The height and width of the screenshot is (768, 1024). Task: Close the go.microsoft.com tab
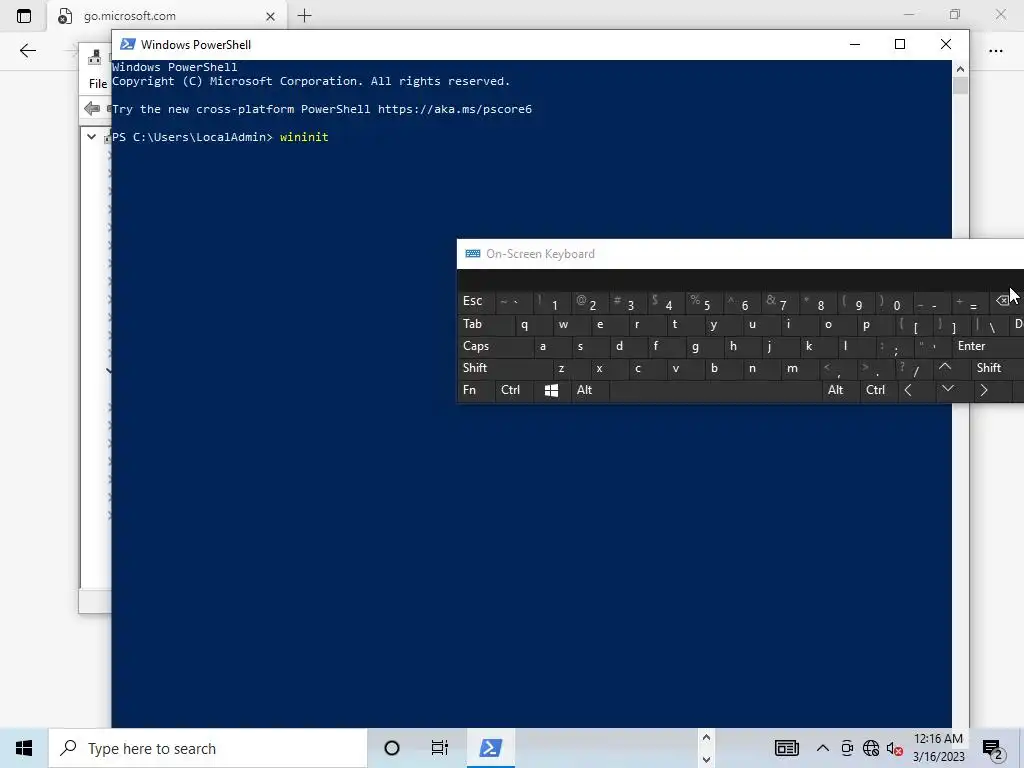pos(270,16)
